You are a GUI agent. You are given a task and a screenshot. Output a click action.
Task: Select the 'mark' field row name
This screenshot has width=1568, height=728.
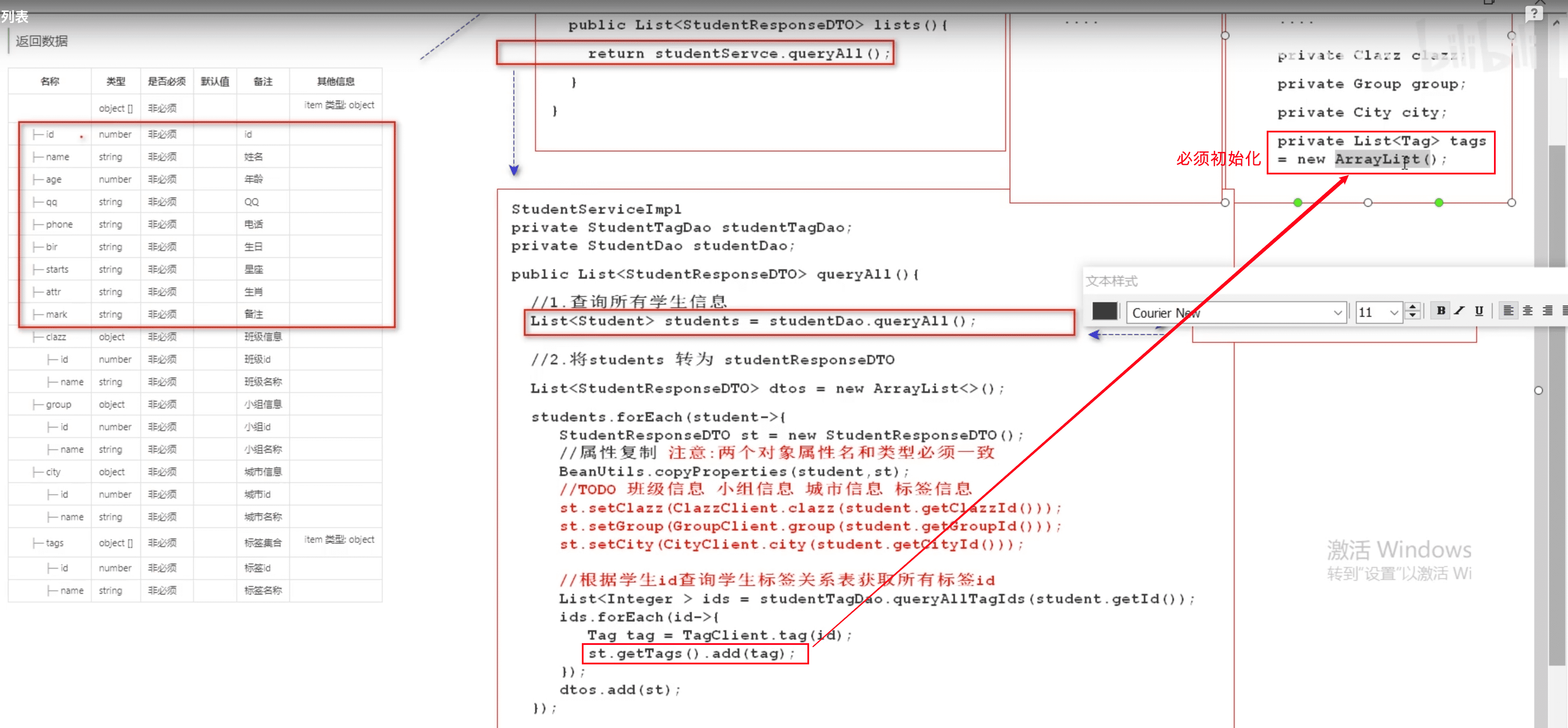(x=57, y=315)
